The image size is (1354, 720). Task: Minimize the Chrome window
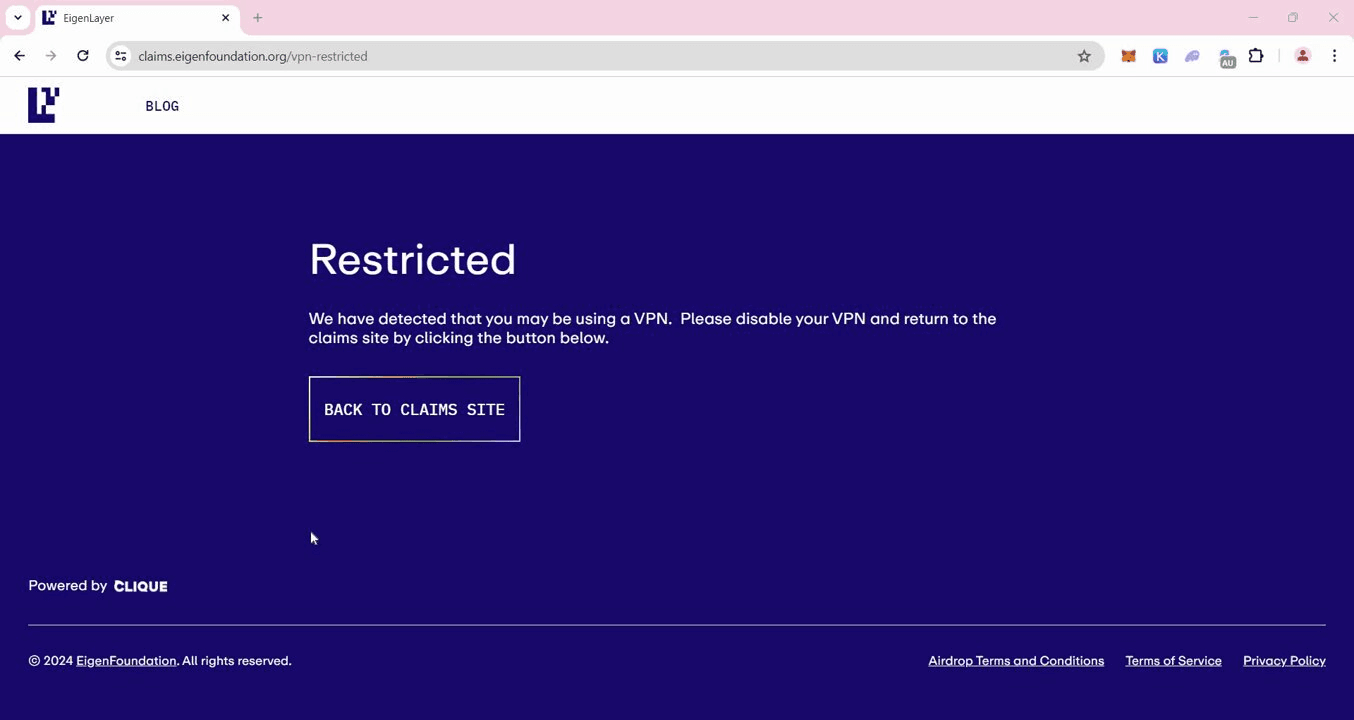(x=1253, y=17)
